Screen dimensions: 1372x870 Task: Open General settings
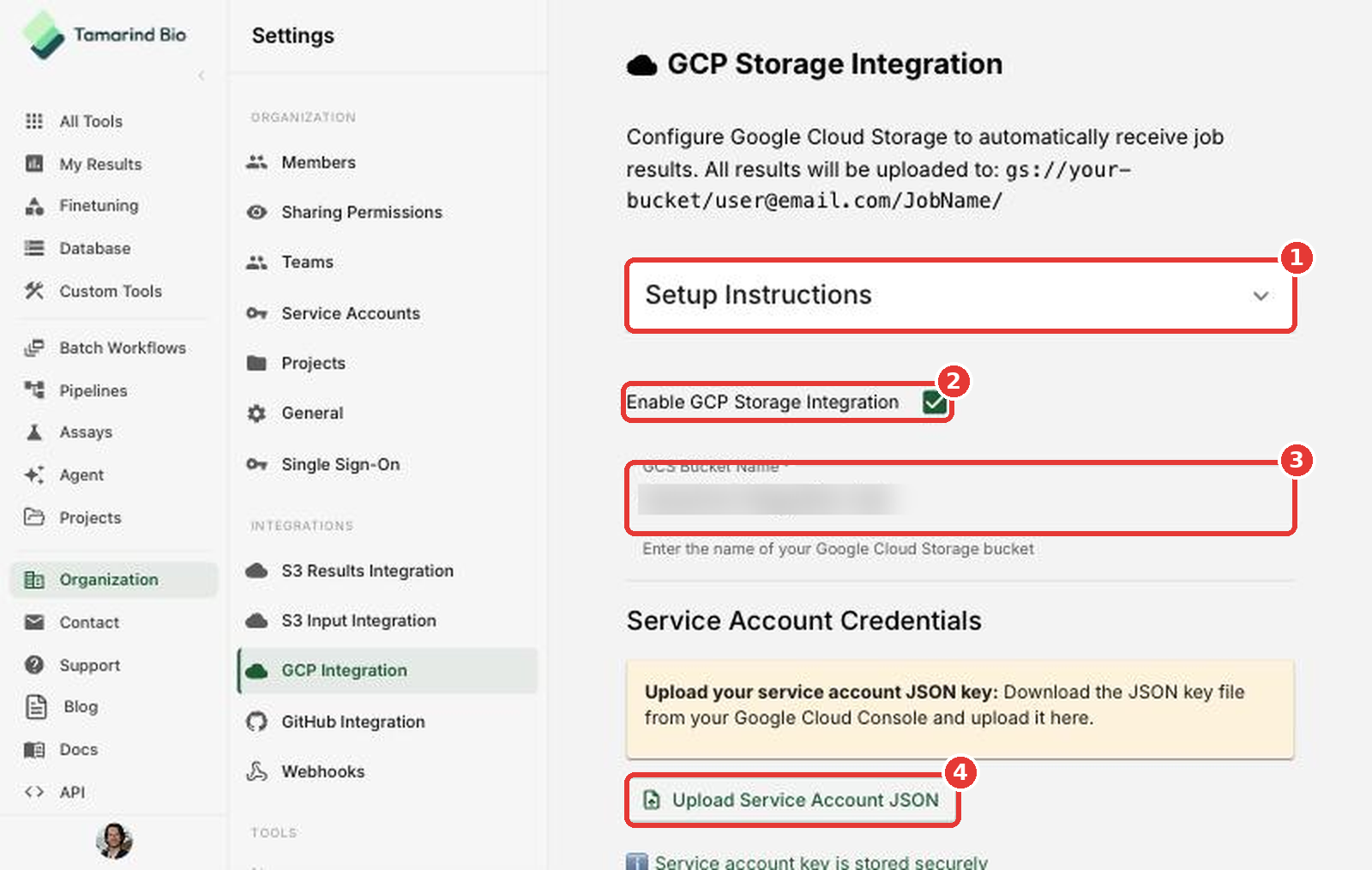(386, 413)
